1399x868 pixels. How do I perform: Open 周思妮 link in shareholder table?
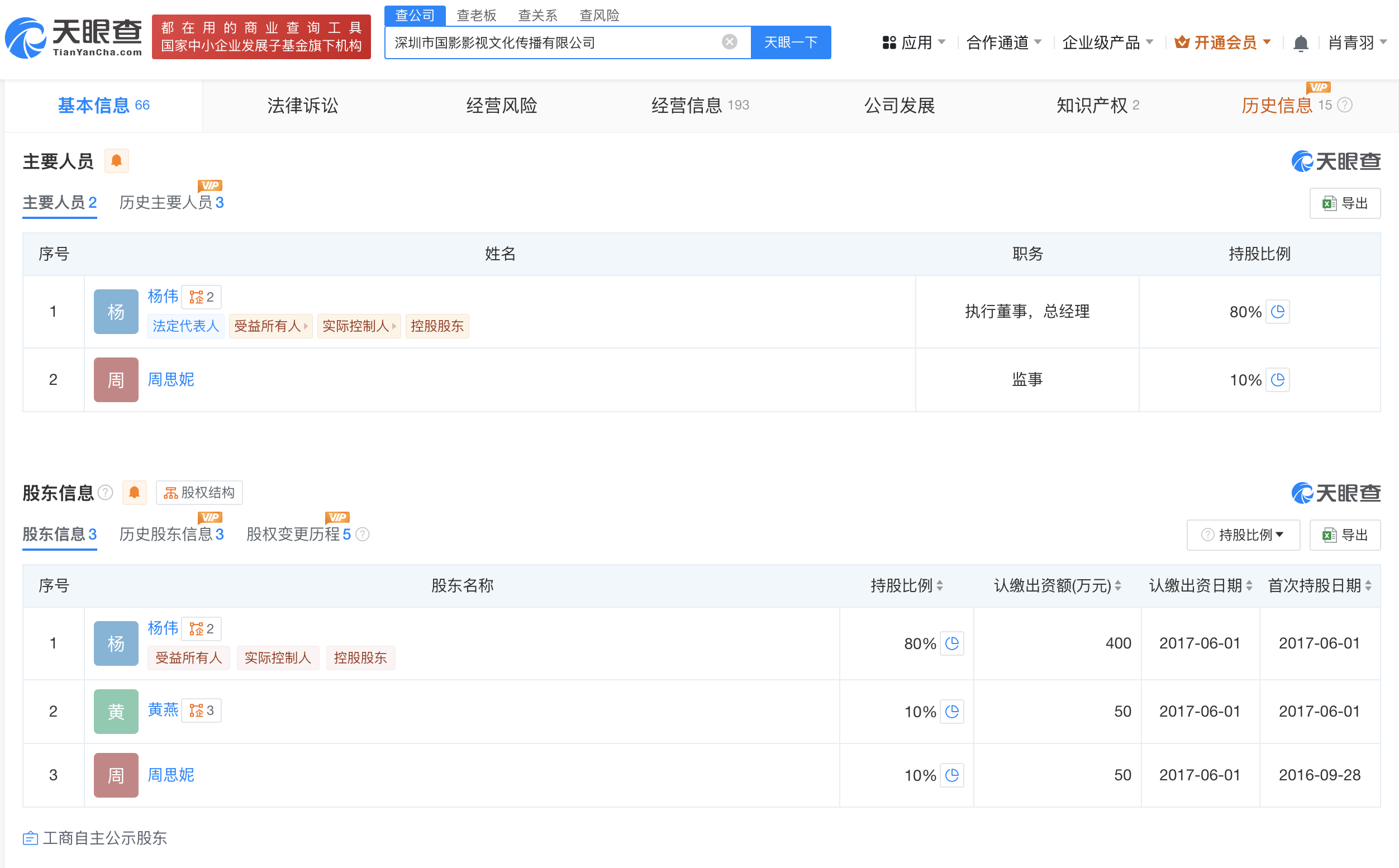(171, 775)
